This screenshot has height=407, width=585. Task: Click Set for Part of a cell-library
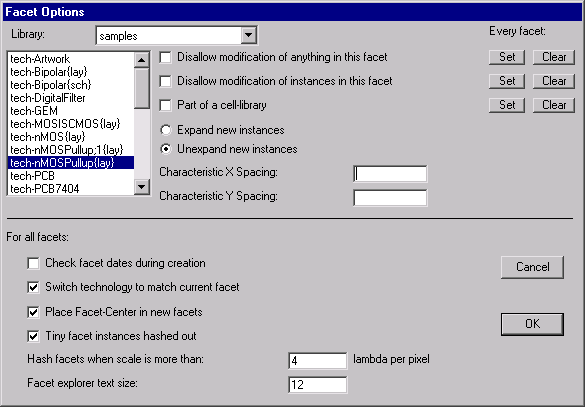tap(507, 105)
